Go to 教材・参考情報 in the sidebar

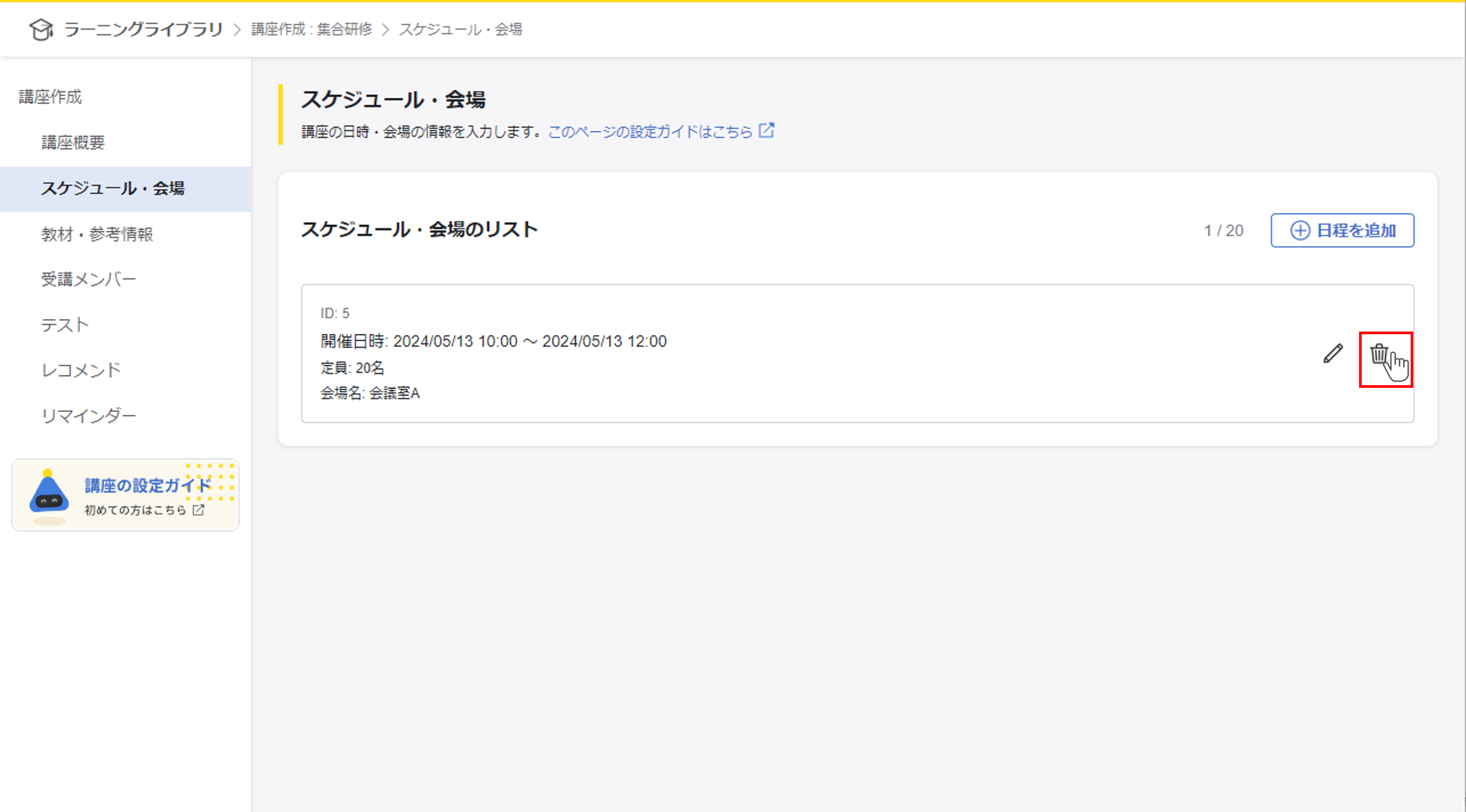97,234
